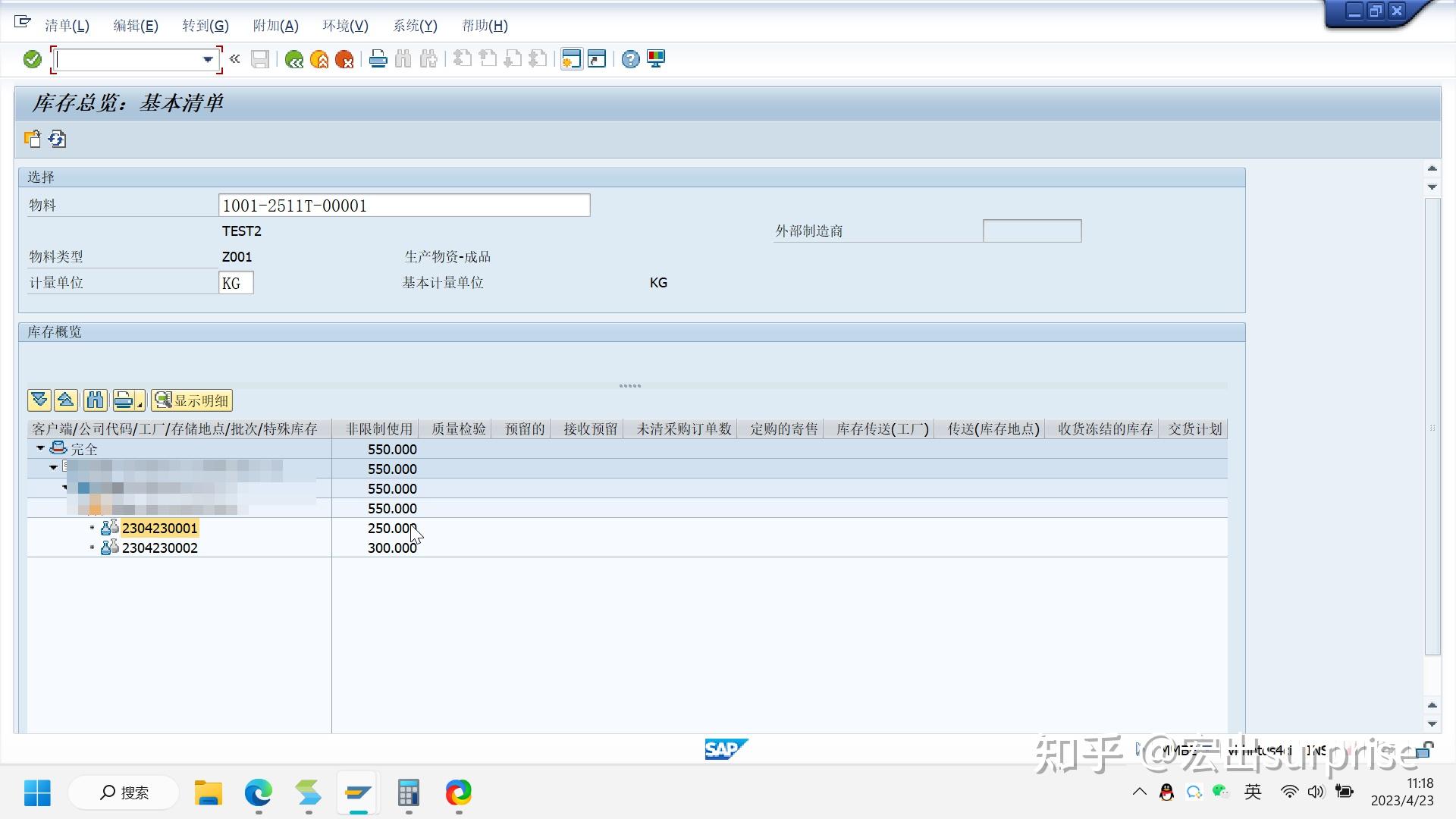Cancel using the red X icon
The image size is (1456, 819).
point(346,59)
